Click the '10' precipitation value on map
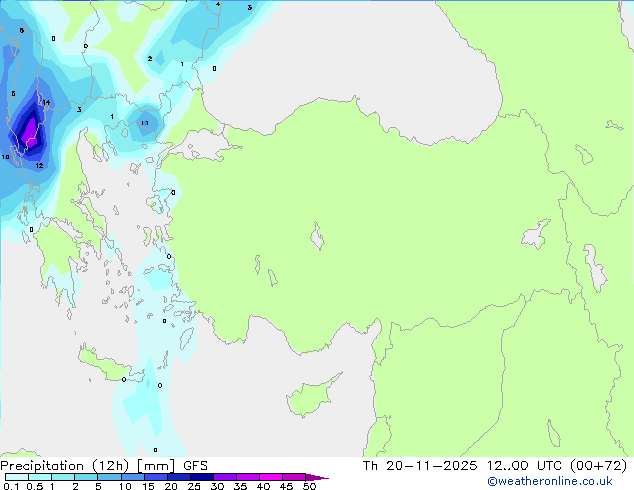The height and width of the screenshot is (490, 634). (5, 157)
